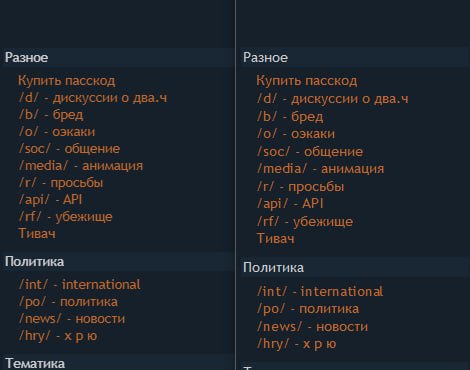Click 'Политика' section header in left panel

click(x=117, y=262)
